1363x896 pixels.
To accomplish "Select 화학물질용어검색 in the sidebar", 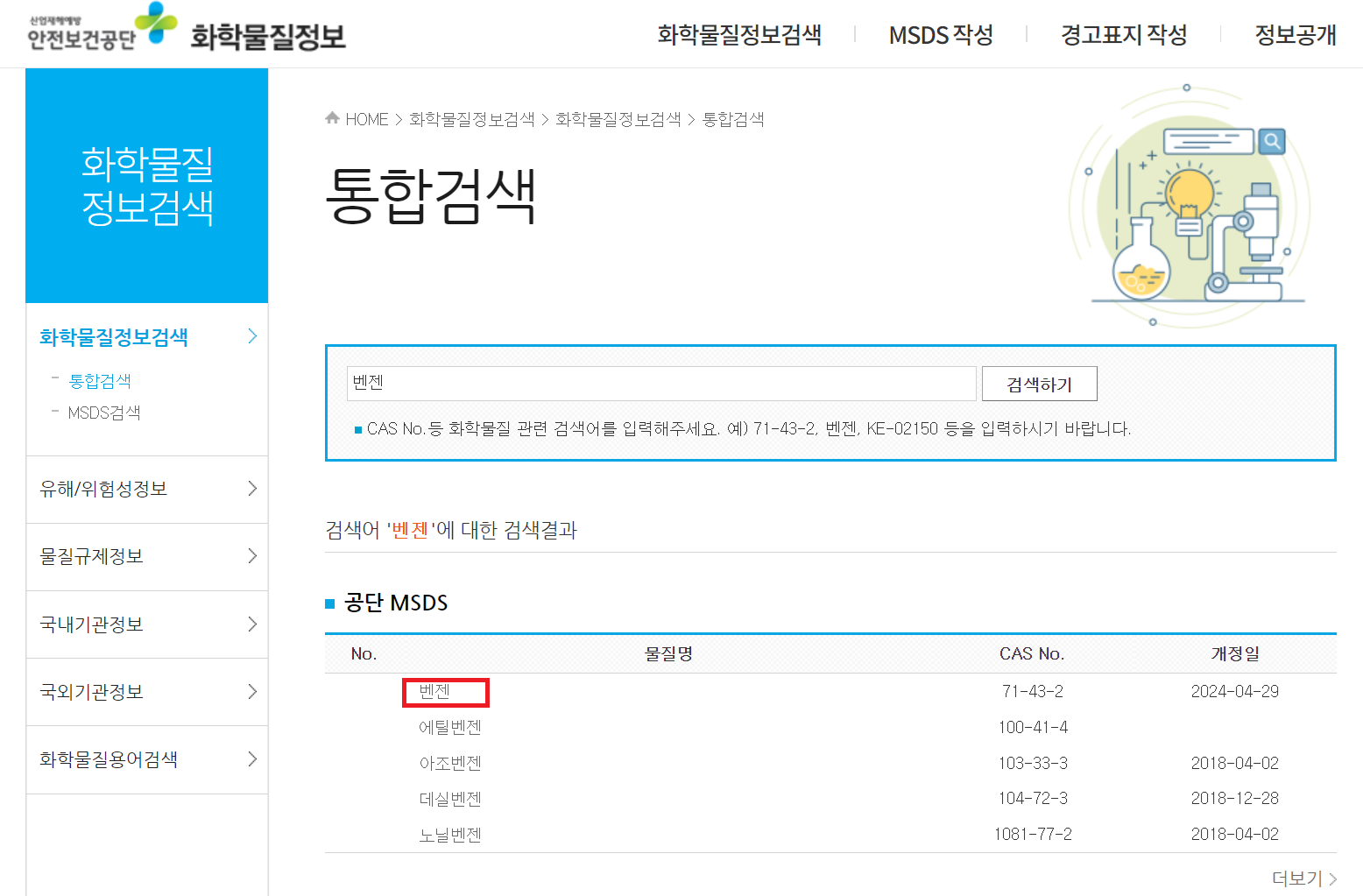I will pyautogui.click(x=109, y=759).
